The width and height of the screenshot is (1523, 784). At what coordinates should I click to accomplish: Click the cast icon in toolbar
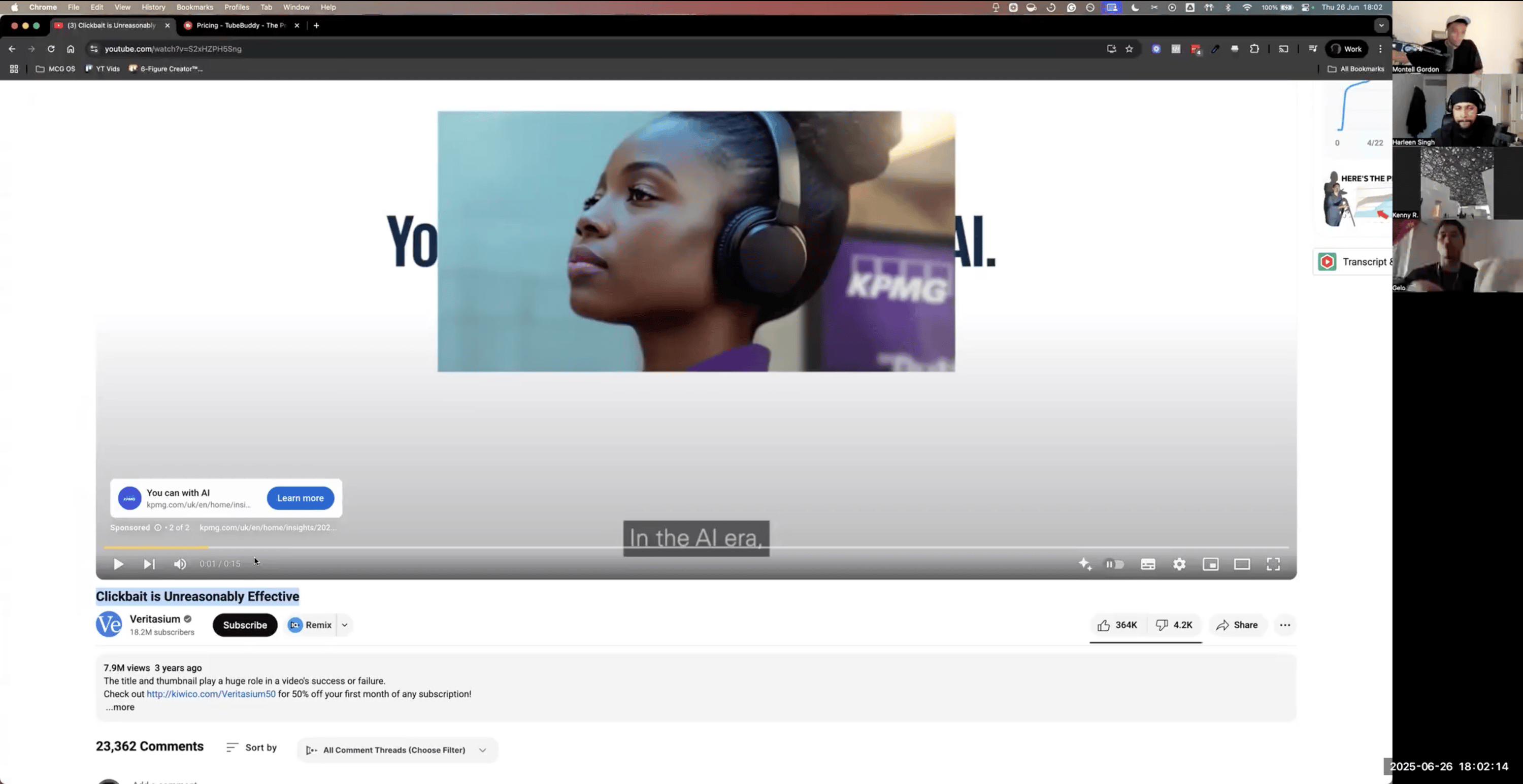(1283, 49)
